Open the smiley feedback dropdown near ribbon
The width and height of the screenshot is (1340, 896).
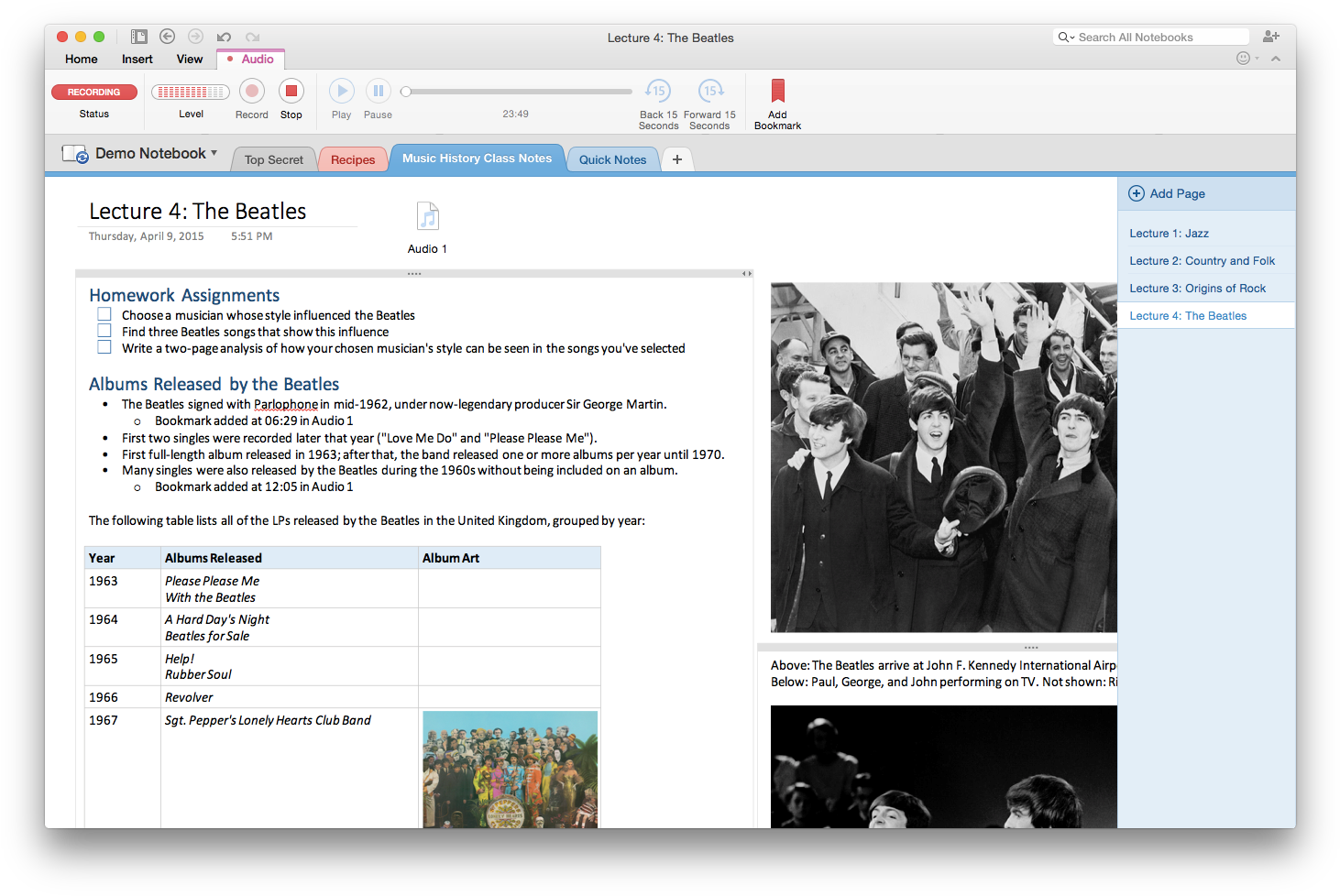1245,58
